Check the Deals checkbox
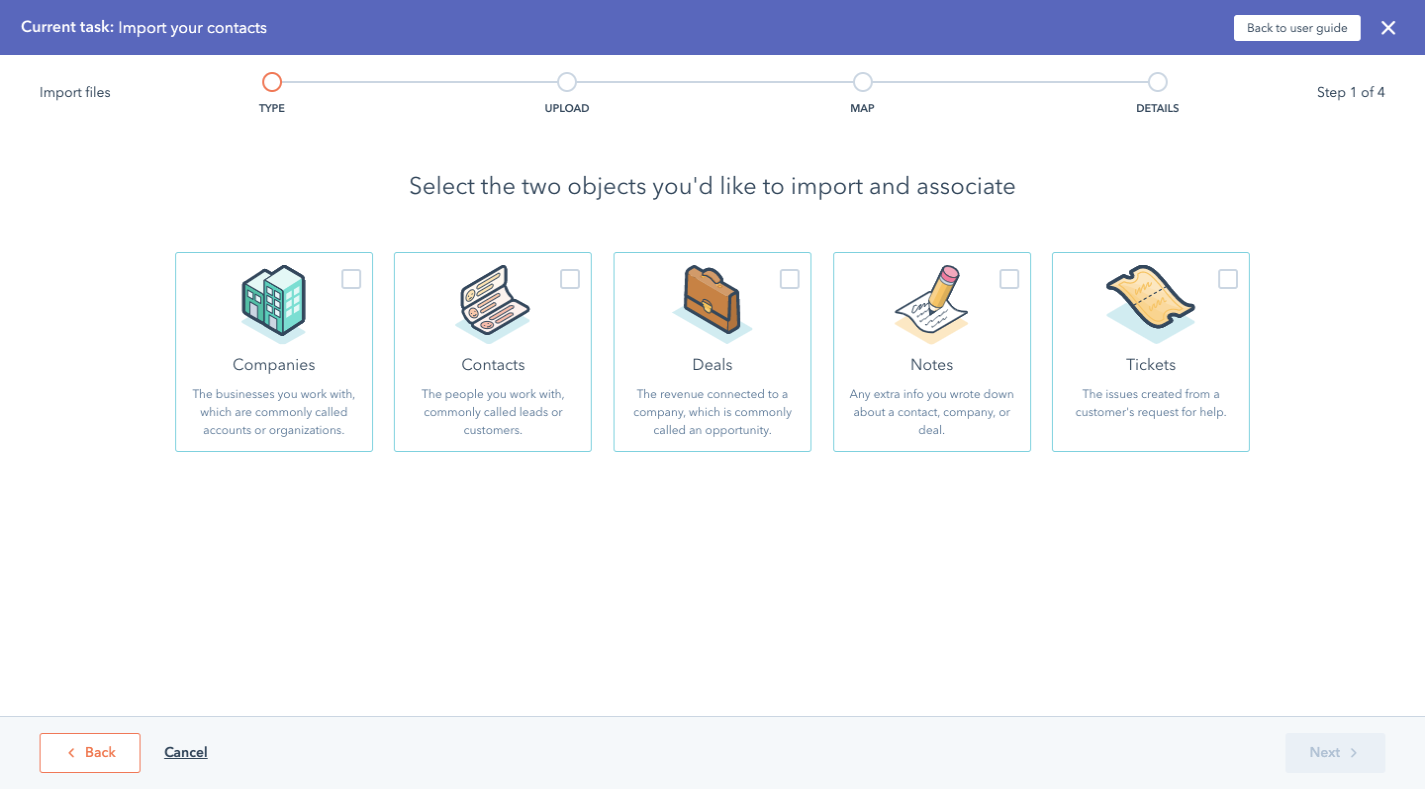The width and height of the screenshot is (1425, 789). [790, 279]
